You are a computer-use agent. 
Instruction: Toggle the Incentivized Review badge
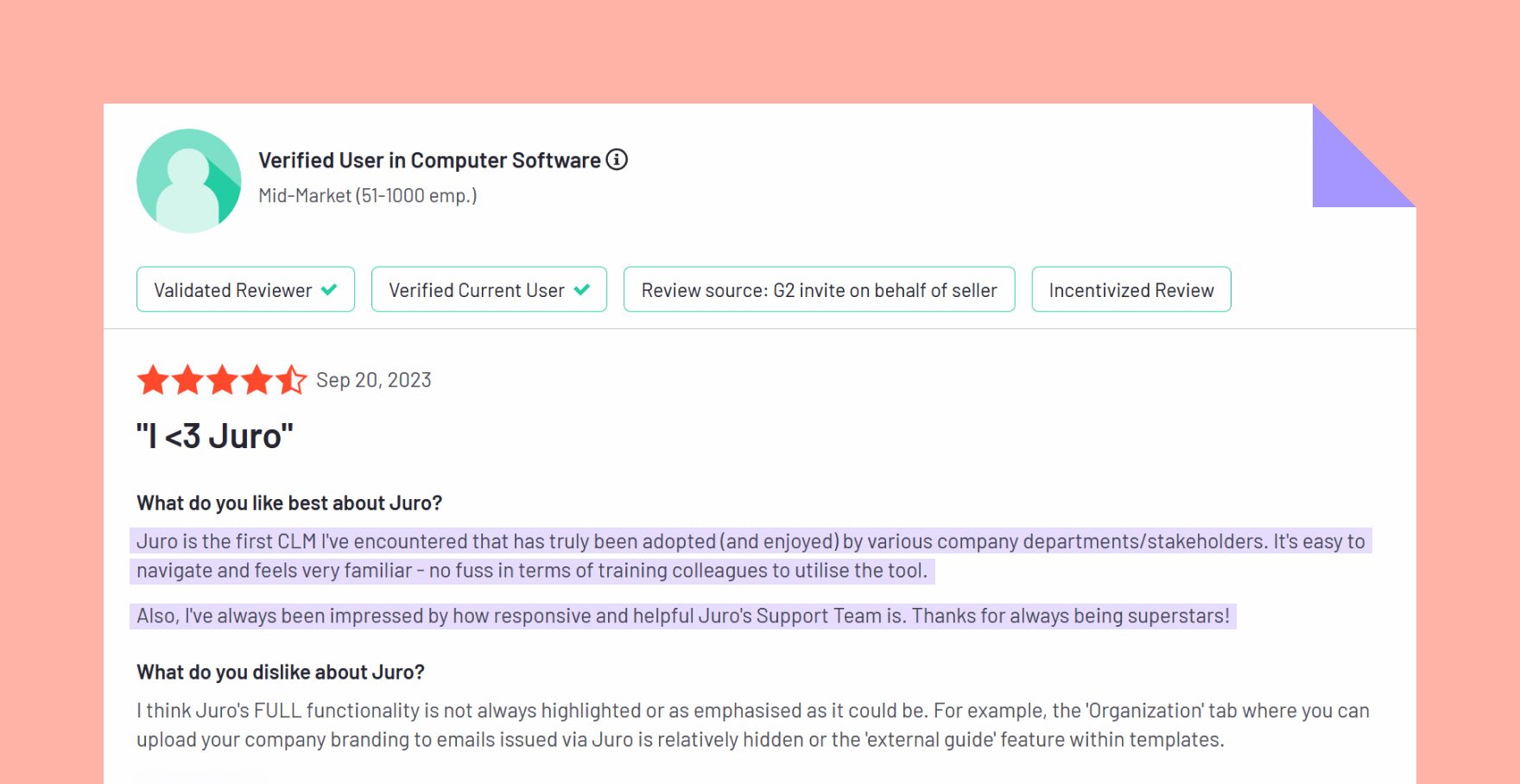pos(1130,289)
